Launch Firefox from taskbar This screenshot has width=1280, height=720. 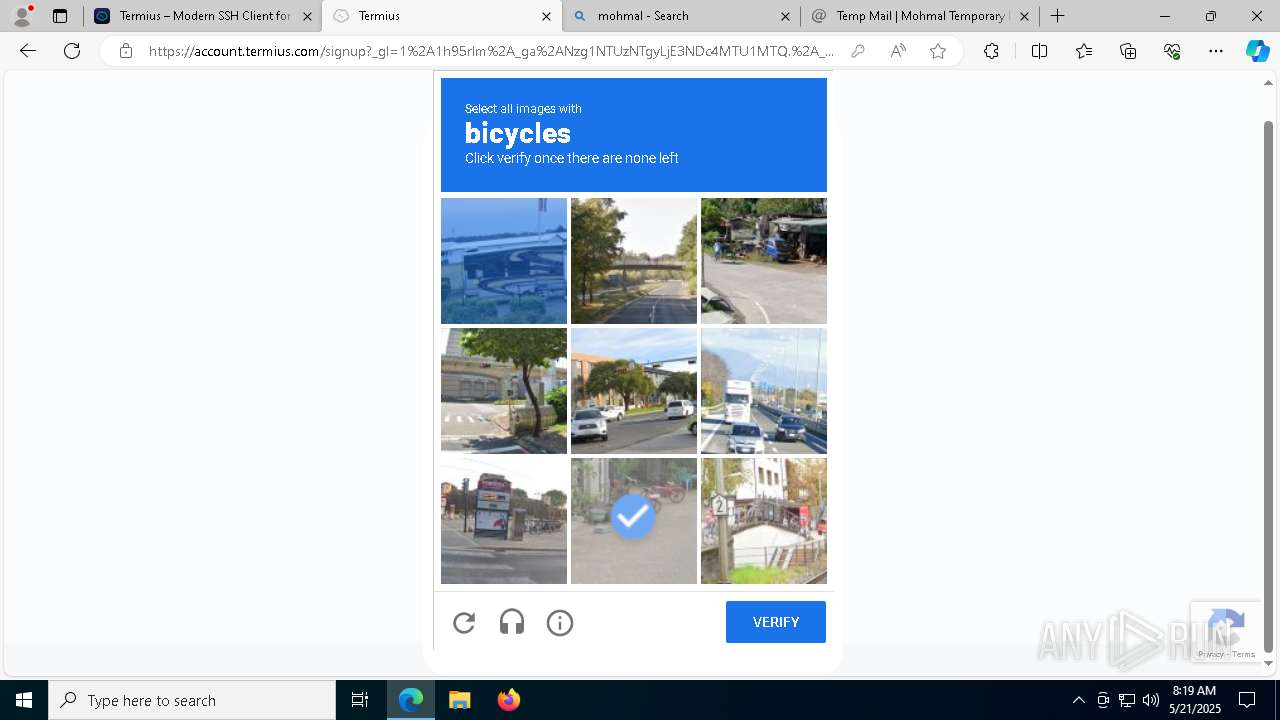[x=508, y=700]
